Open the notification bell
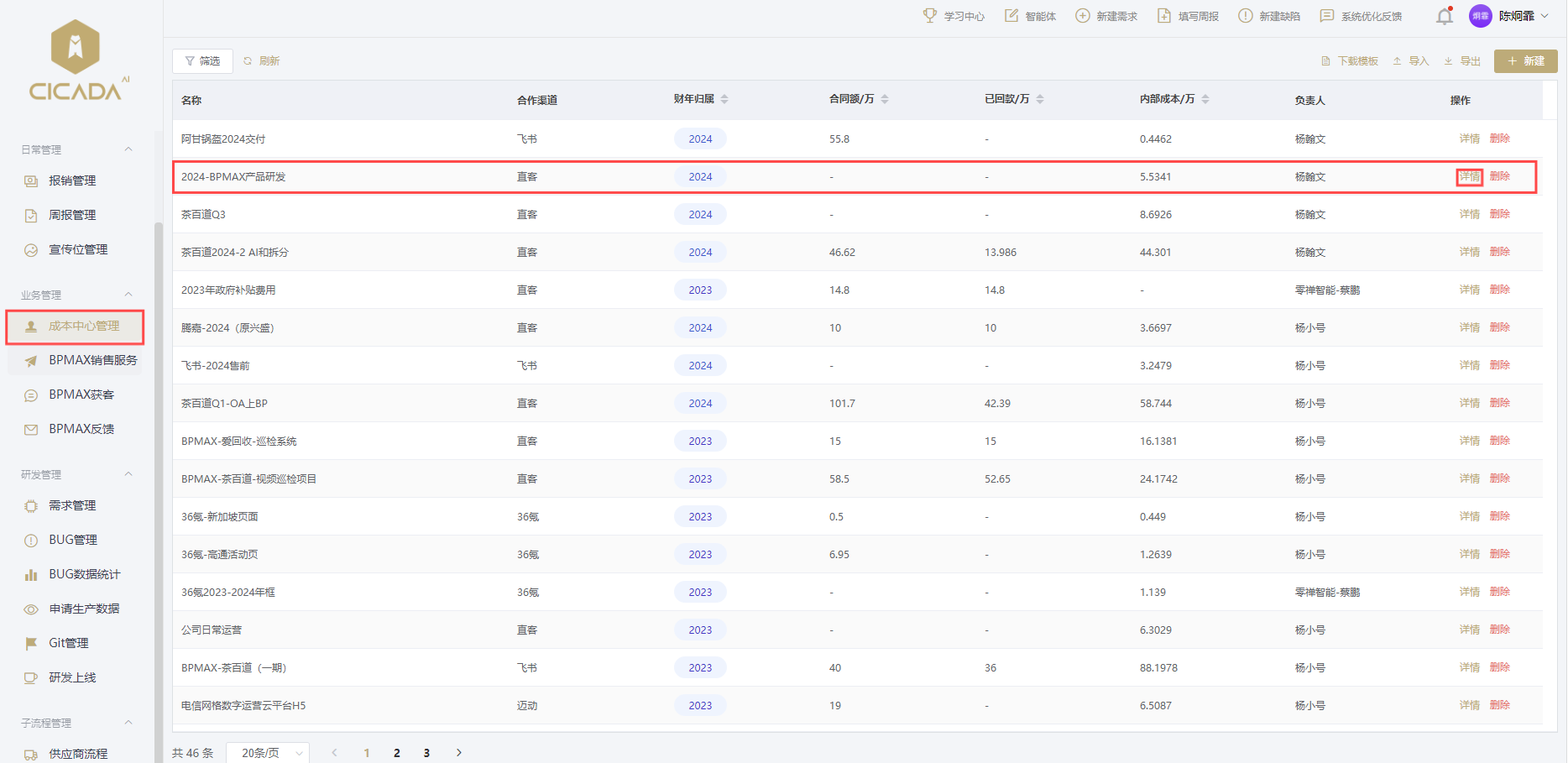Image resolution: width=1568 pixels, height=763 pixels. pos(1444,16)
